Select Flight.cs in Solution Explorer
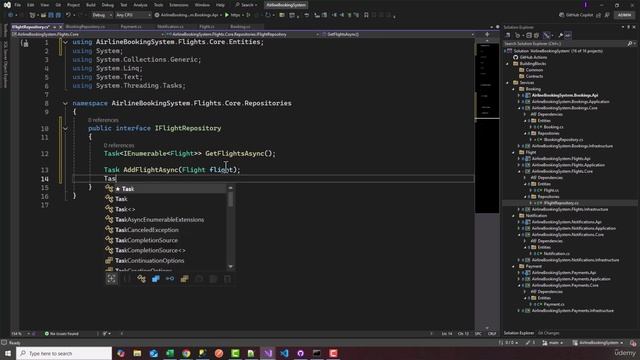This screenshot has width=640, height=360. click(x=551, y=190)
